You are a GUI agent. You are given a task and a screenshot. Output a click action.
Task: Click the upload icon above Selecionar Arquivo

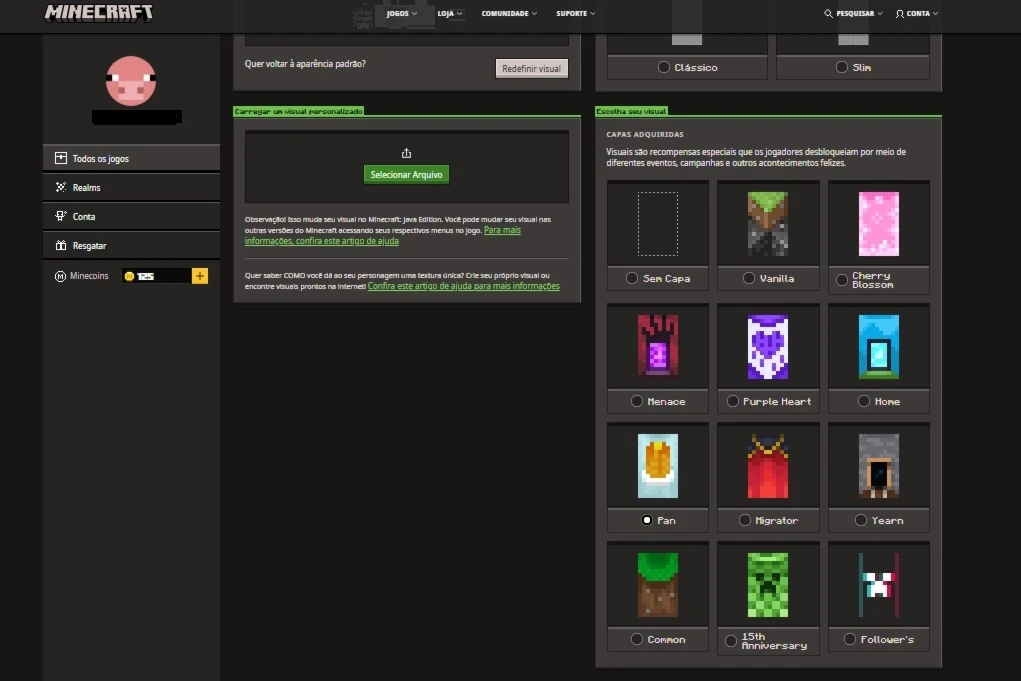(x=406, y=154)
